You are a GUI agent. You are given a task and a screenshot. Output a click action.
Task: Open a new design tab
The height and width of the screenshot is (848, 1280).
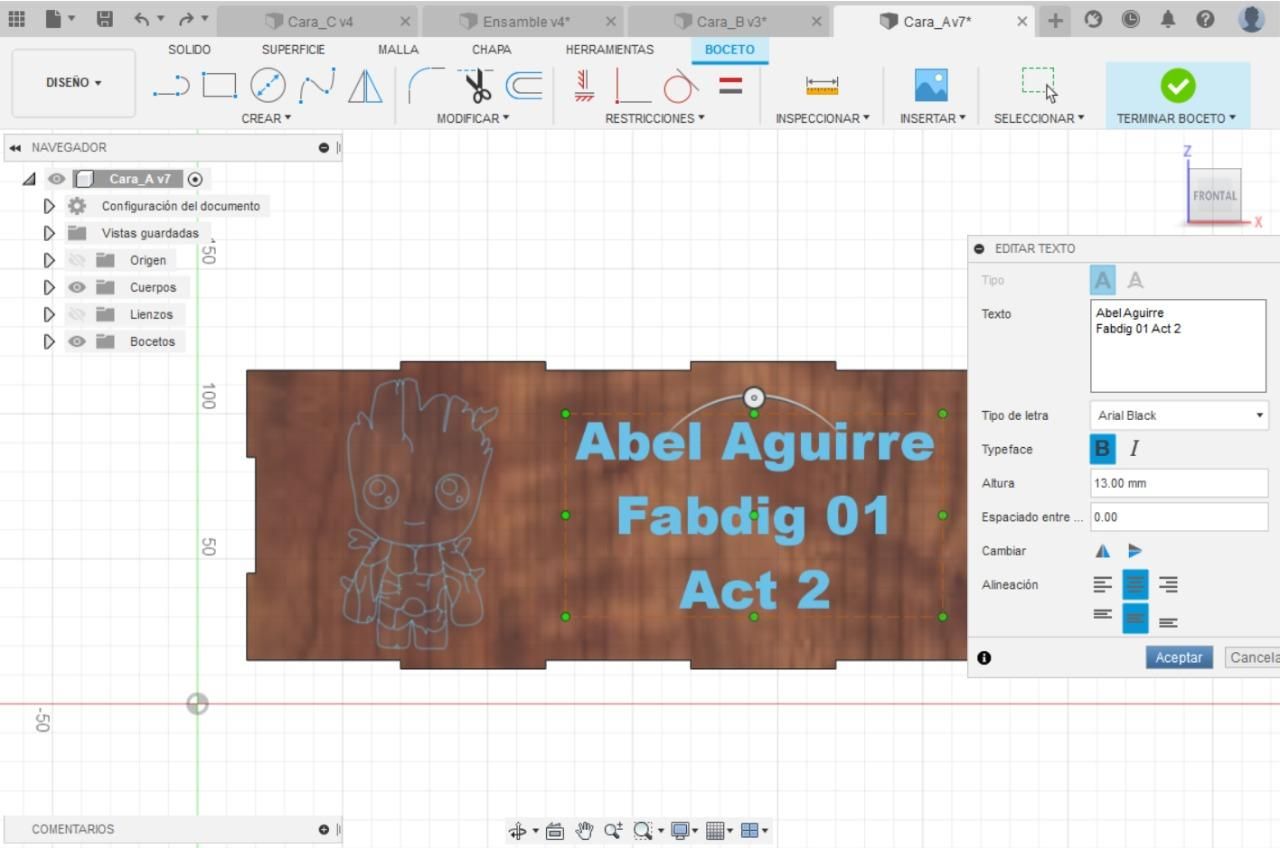tap(1056, 20)
